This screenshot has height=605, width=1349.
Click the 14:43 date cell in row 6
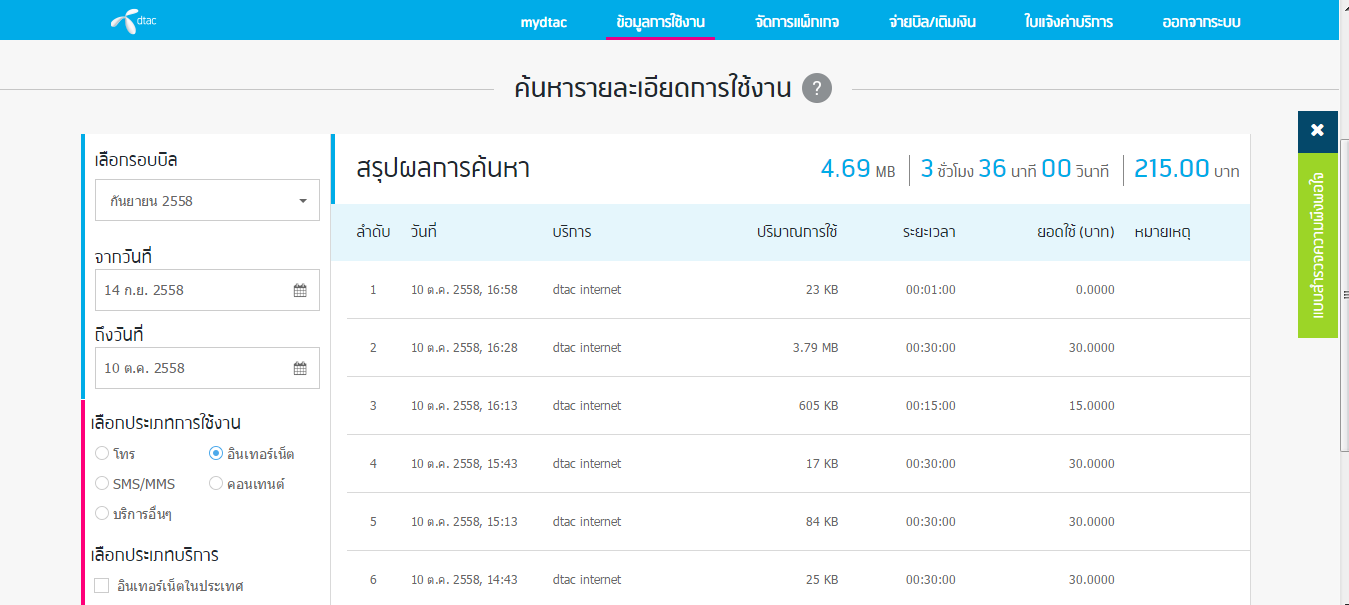pos(464,580)
